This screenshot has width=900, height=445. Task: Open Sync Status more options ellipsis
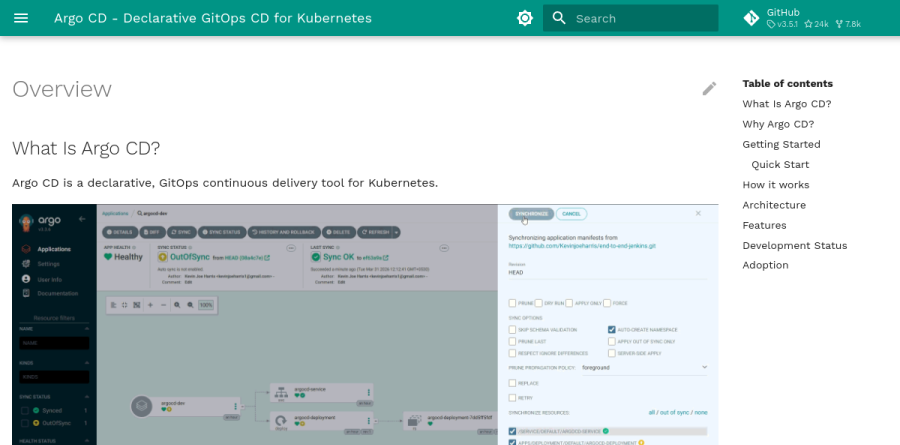(291, 248)
